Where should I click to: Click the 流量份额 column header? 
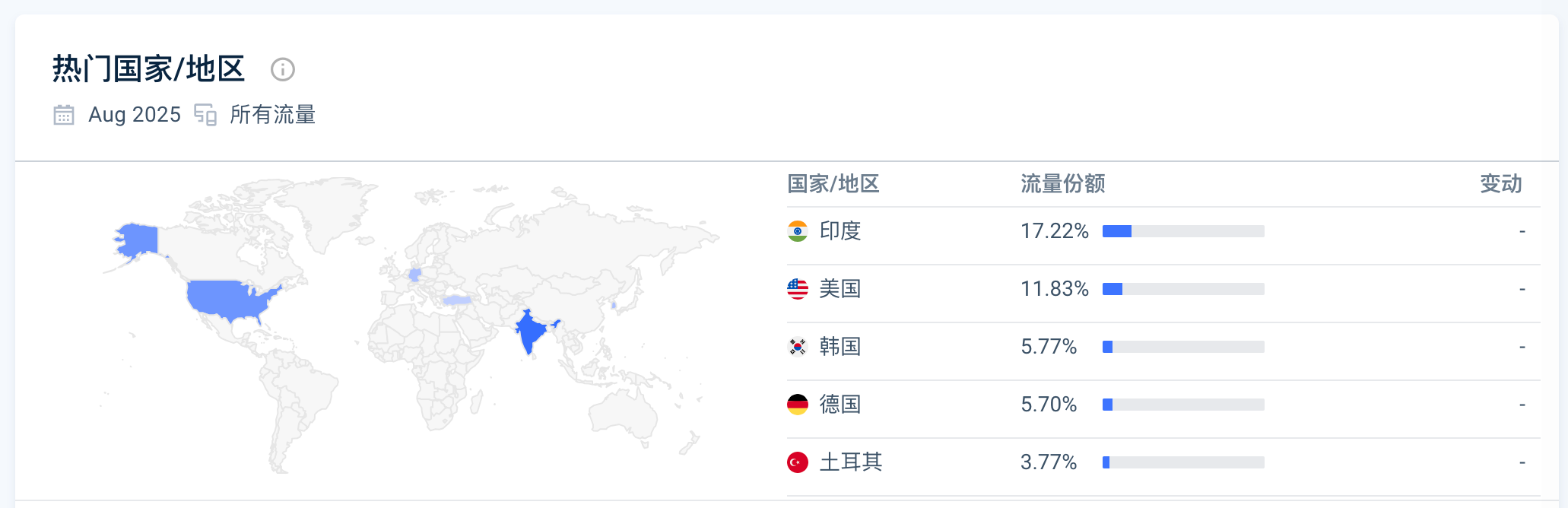coord(1062,184)
